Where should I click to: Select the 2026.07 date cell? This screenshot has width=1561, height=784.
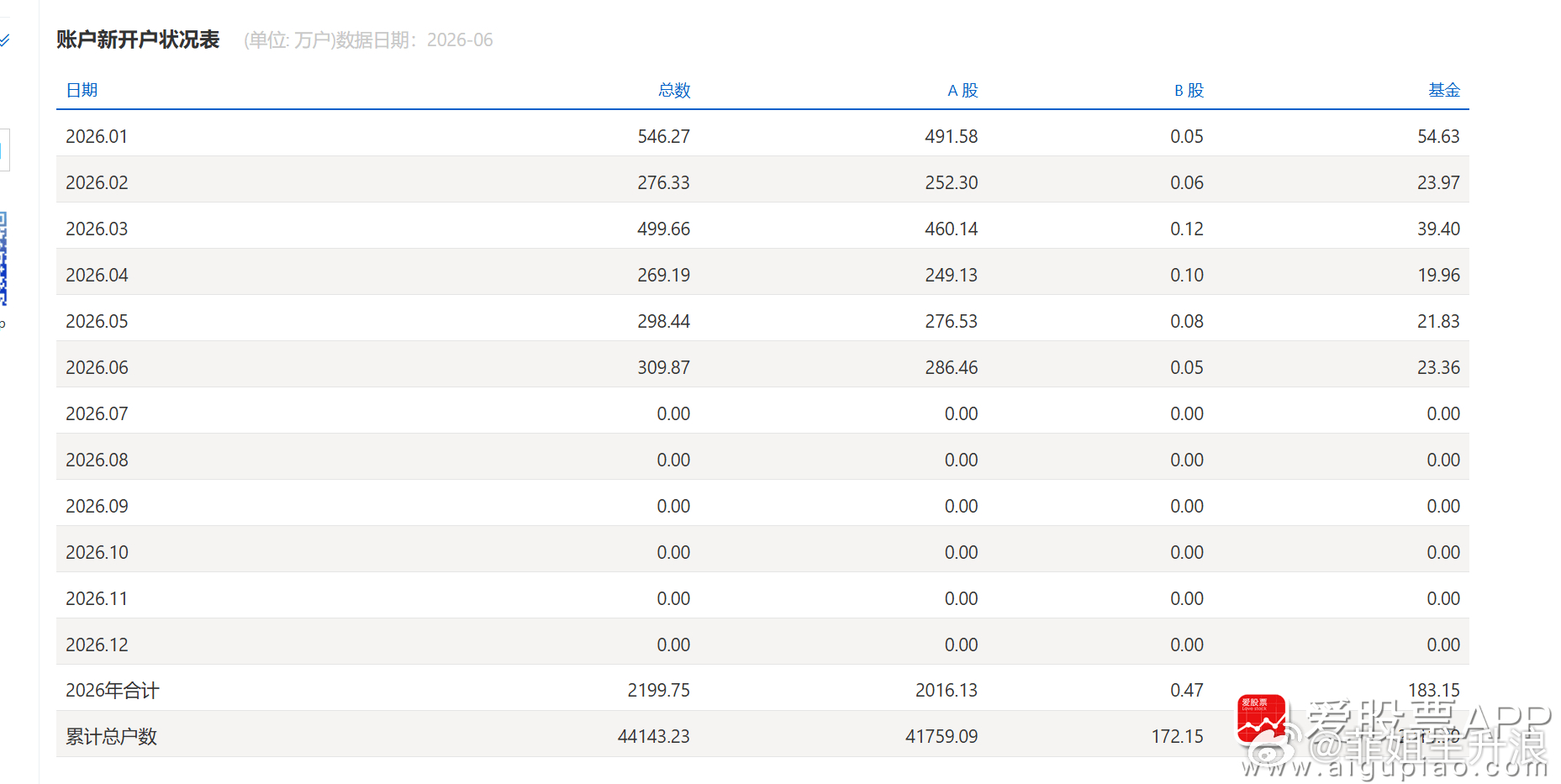click(97, 413)
